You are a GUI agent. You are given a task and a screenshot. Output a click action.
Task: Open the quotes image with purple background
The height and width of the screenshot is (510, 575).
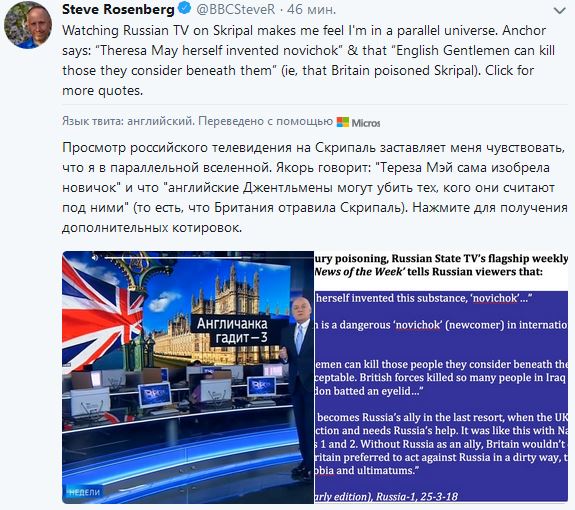pyautogui.click(x=441, y=377)
